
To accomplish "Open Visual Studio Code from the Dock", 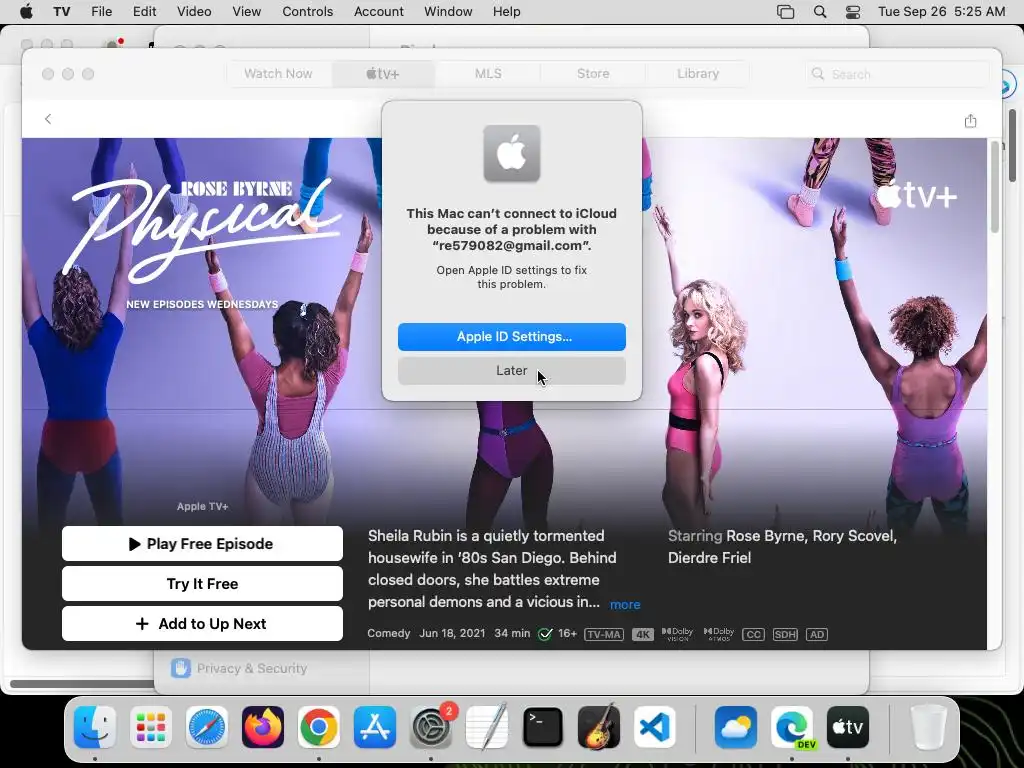I will (x=655, y=727).
